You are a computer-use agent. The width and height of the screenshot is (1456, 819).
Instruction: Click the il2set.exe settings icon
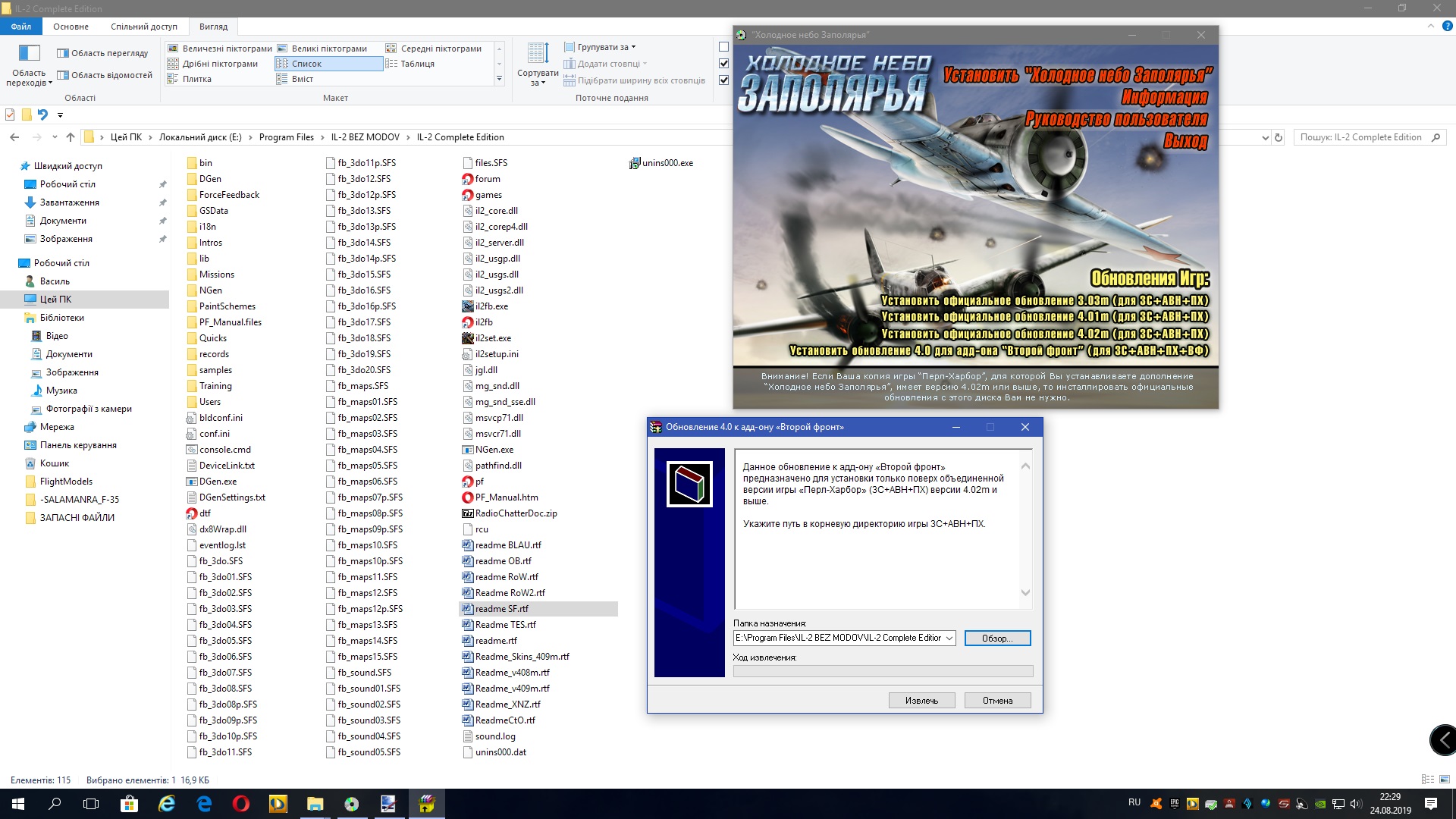[468, 338]
